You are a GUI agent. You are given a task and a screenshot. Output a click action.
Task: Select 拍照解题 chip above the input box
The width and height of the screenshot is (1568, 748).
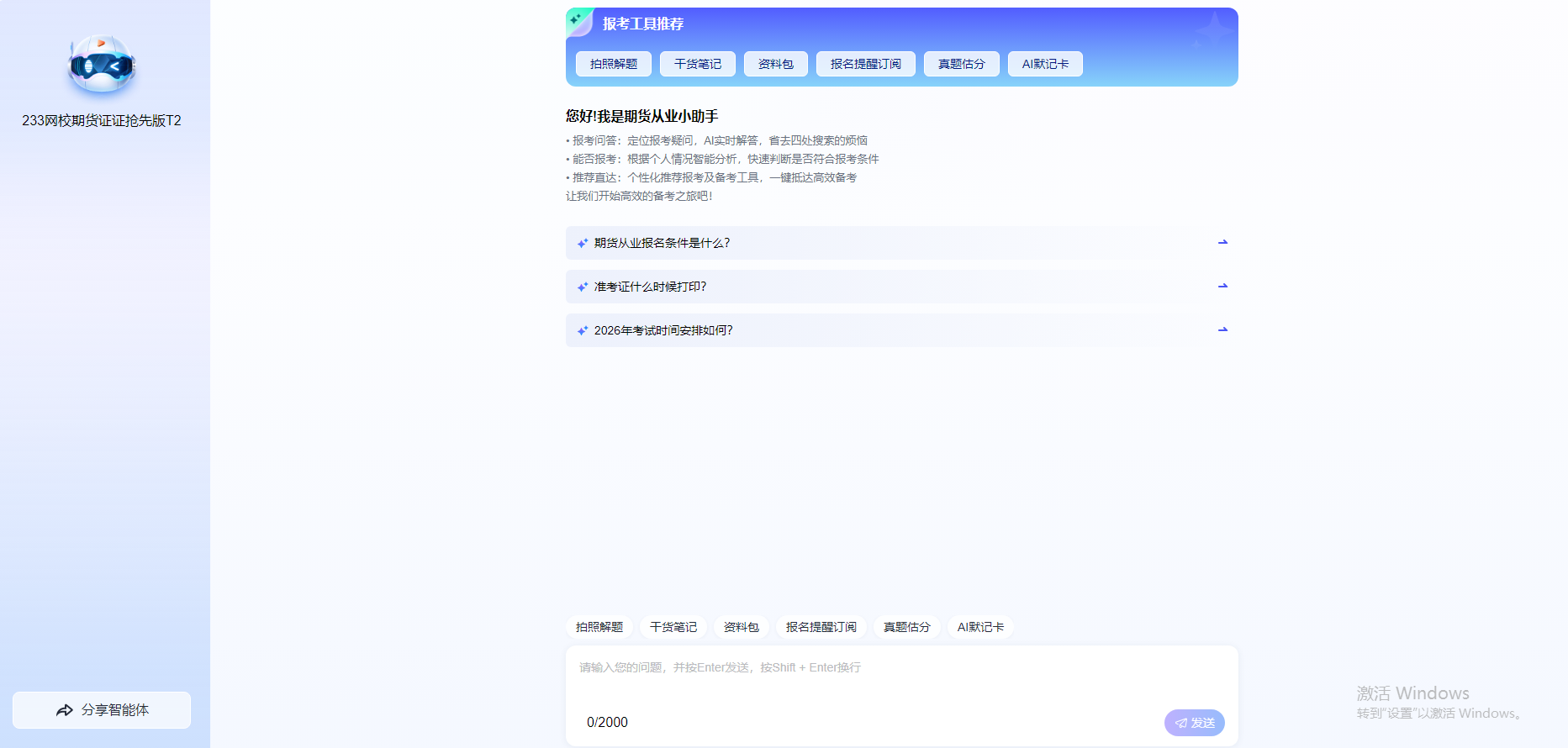(599, 627)
